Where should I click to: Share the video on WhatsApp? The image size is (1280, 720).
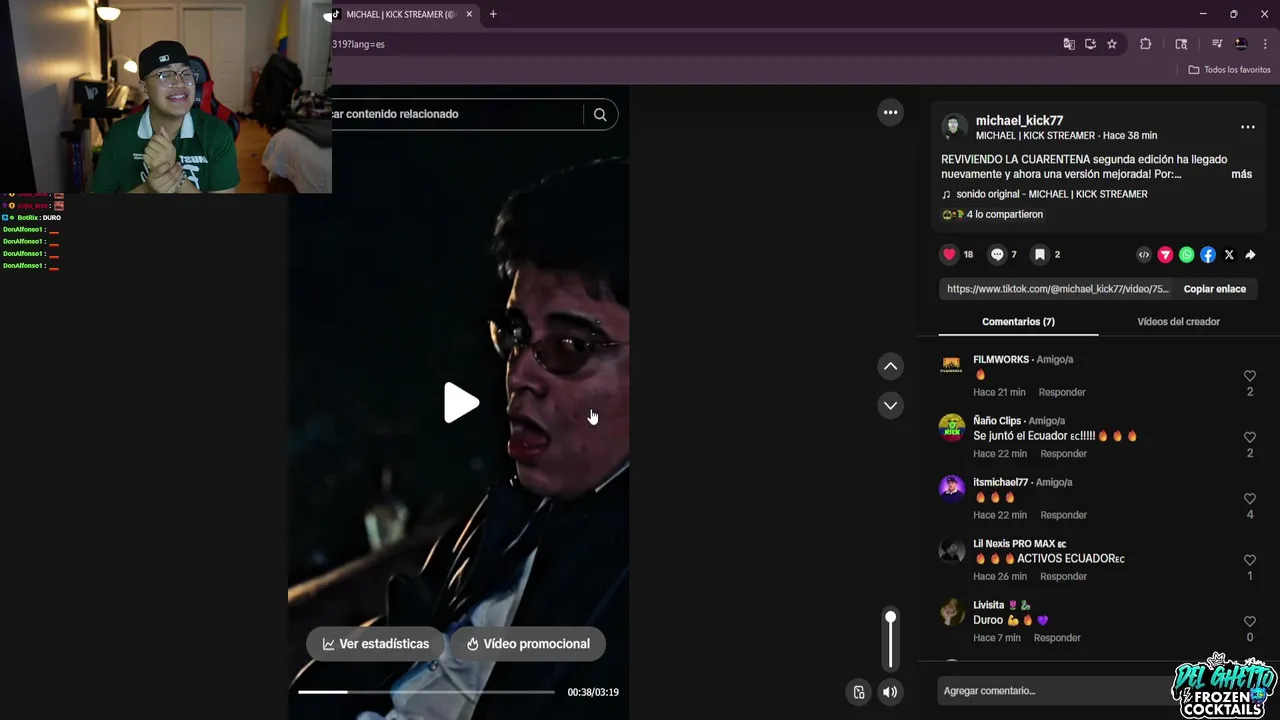pos(1186,255)
